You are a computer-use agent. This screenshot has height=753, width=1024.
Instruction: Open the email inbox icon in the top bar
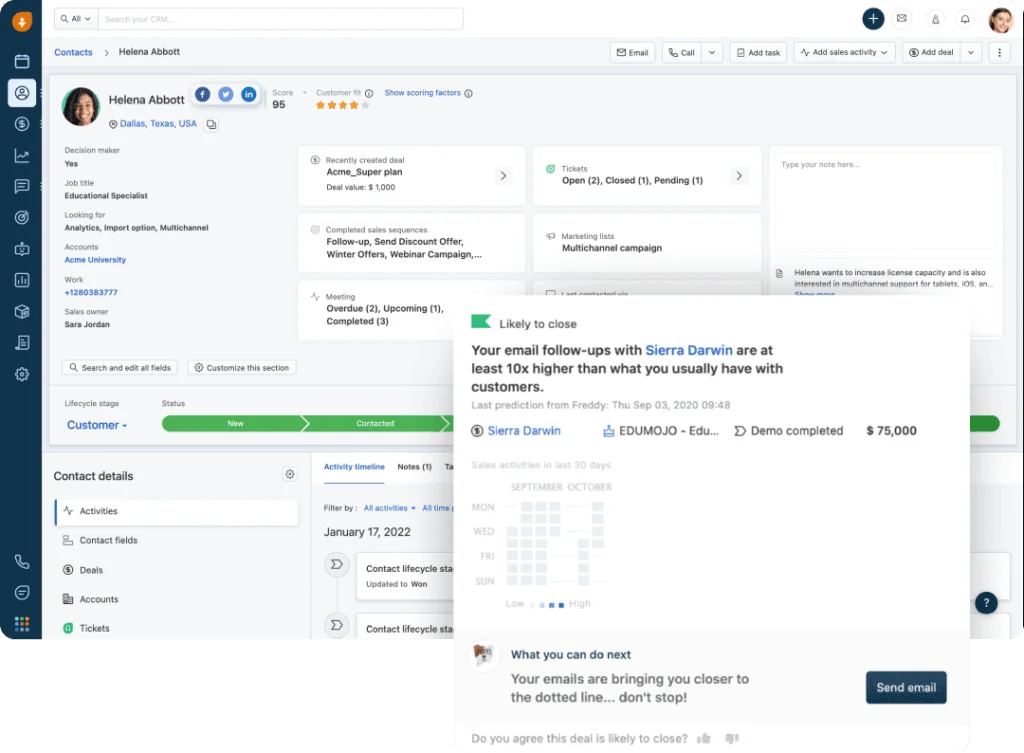pos(902,19)
